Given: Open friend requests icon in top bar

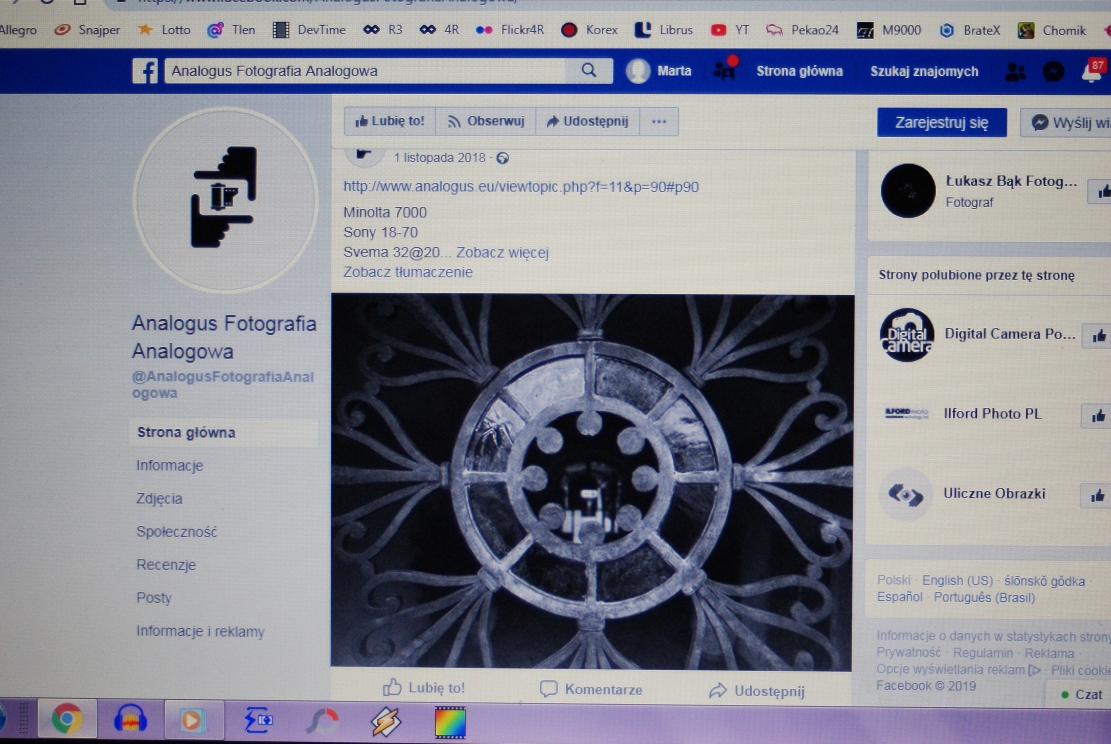Looking at the screenshot, I should [1015, 72].
